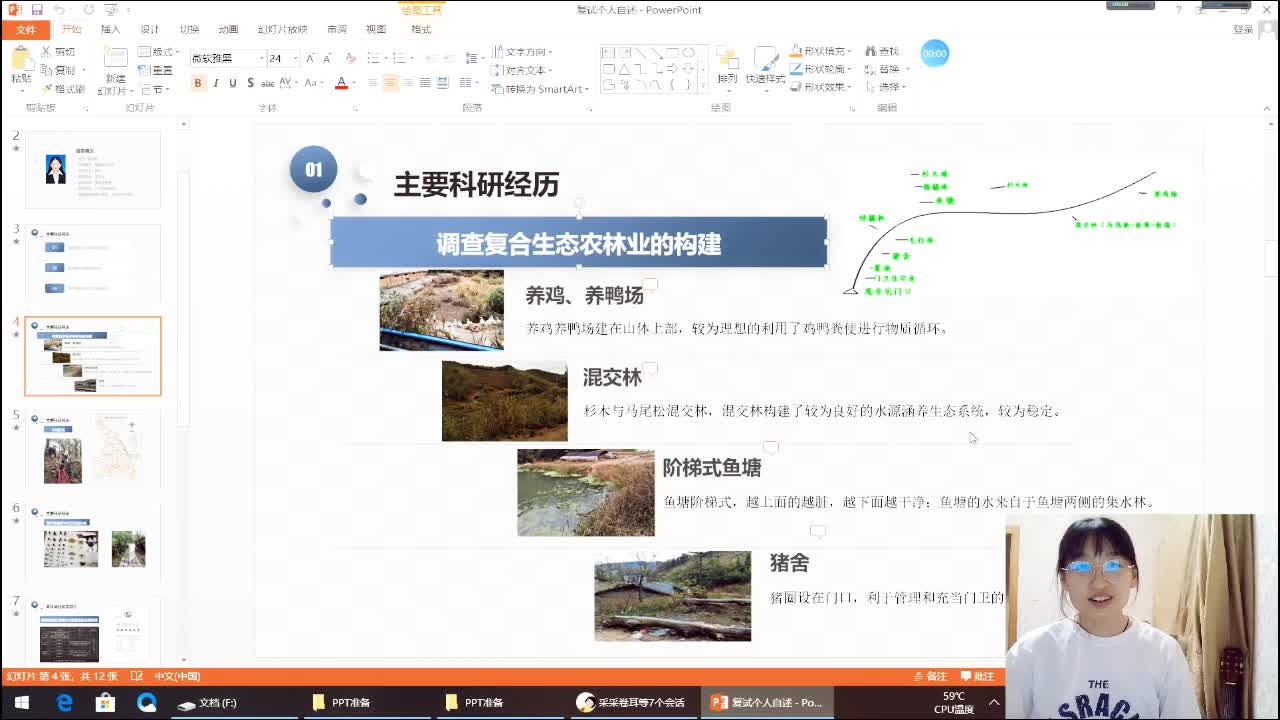Open the Shape Fill (形状填充) tool
The width and height of the screenshot is (1280, 720).
820,52
